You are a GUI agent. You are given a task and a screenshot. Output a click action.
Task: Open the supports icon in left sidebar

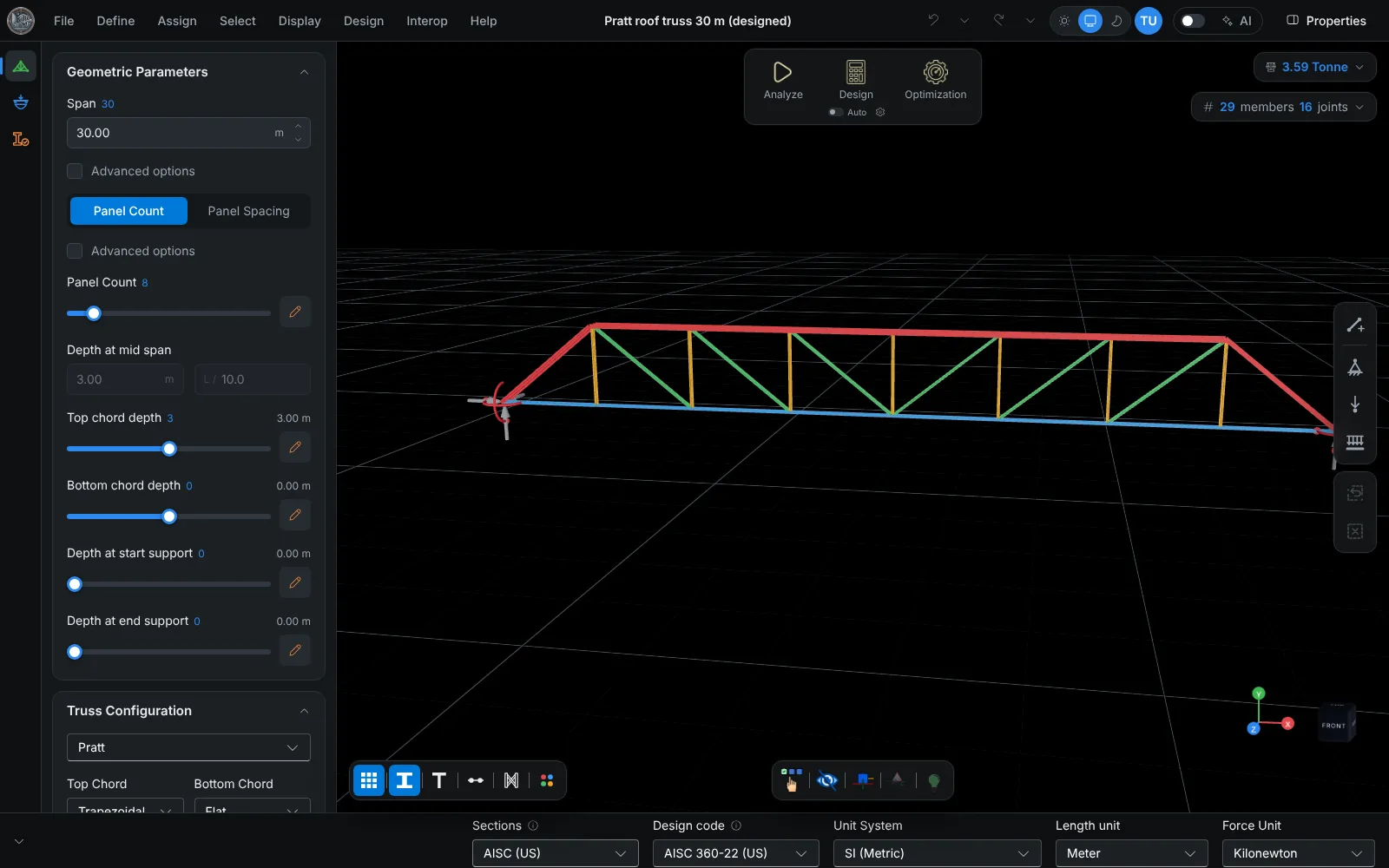click(x=21, y=102)
